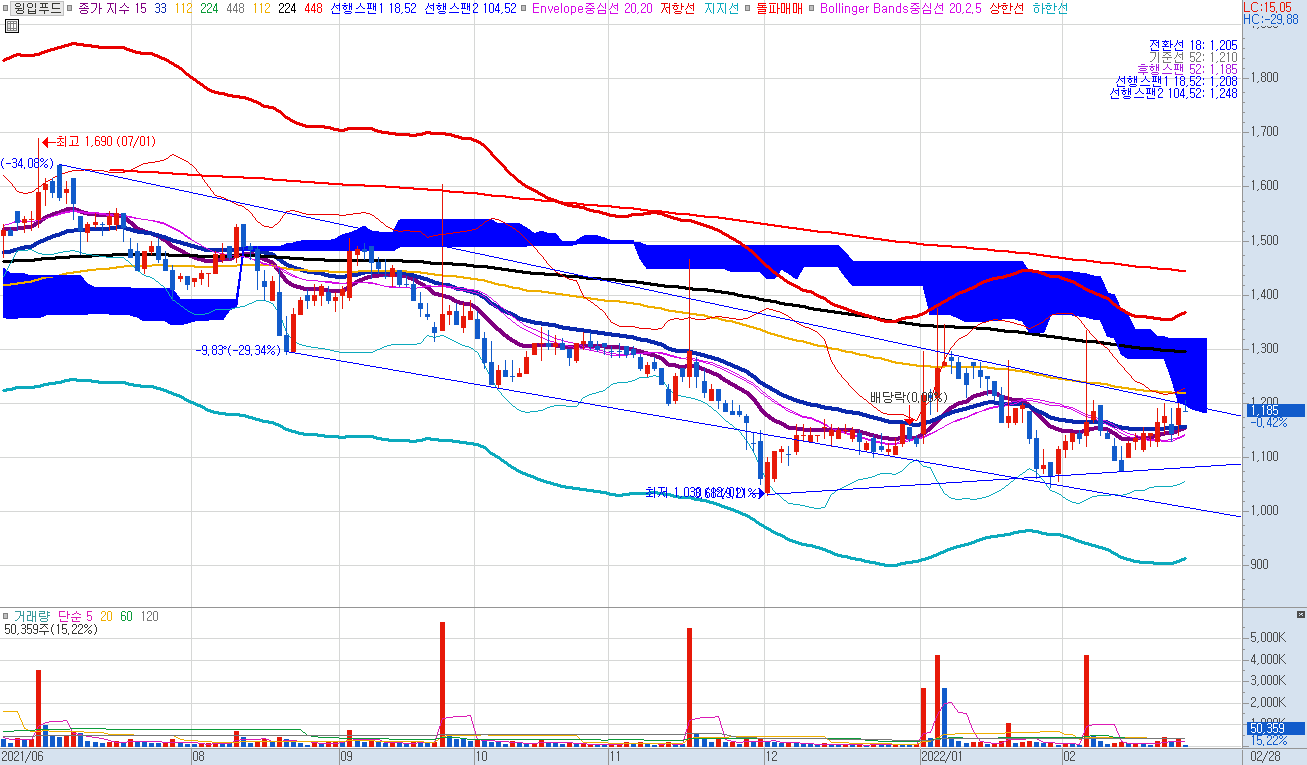This screenshot has height=765, width=1307.
Task: Click the 기준선 52: 1,210 readout
Action: coord(1193,57)
